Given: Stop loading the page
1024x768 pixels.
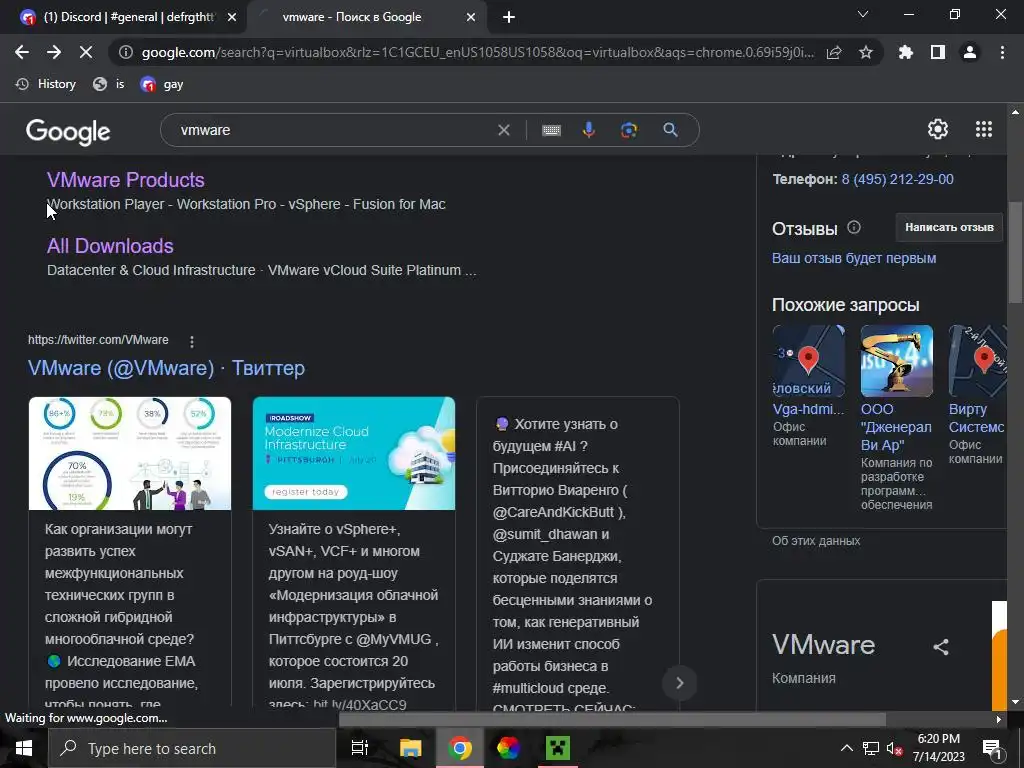Looking at the screenshot, I should pos(86,52).
